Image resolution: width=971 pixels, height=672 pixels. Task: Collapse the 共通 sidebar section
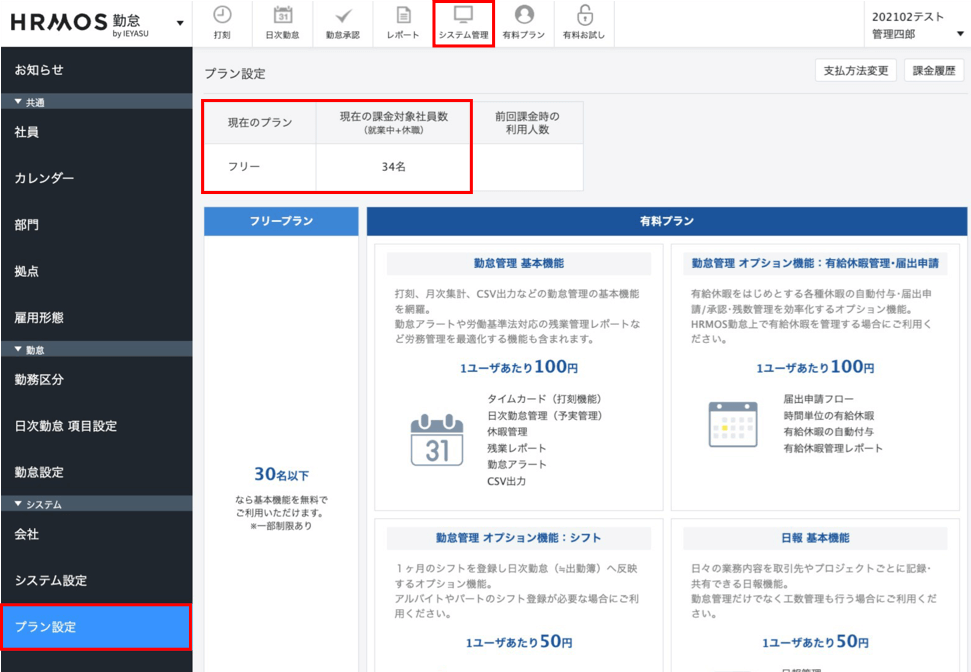(19, 101)
